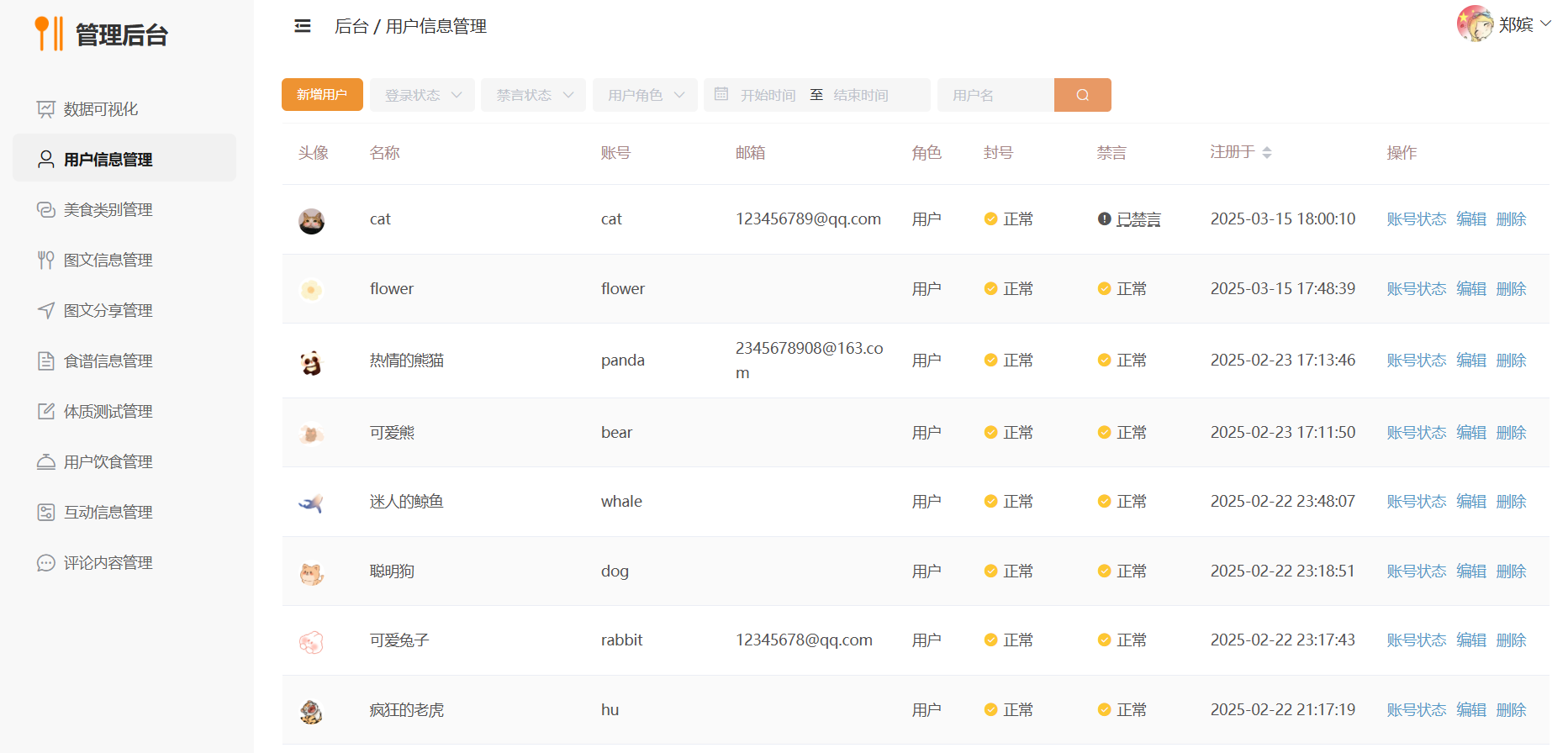The image size is (1568, 753).
Task: Open the 用户角色 dropdown filter
Action: click(645, 95)
